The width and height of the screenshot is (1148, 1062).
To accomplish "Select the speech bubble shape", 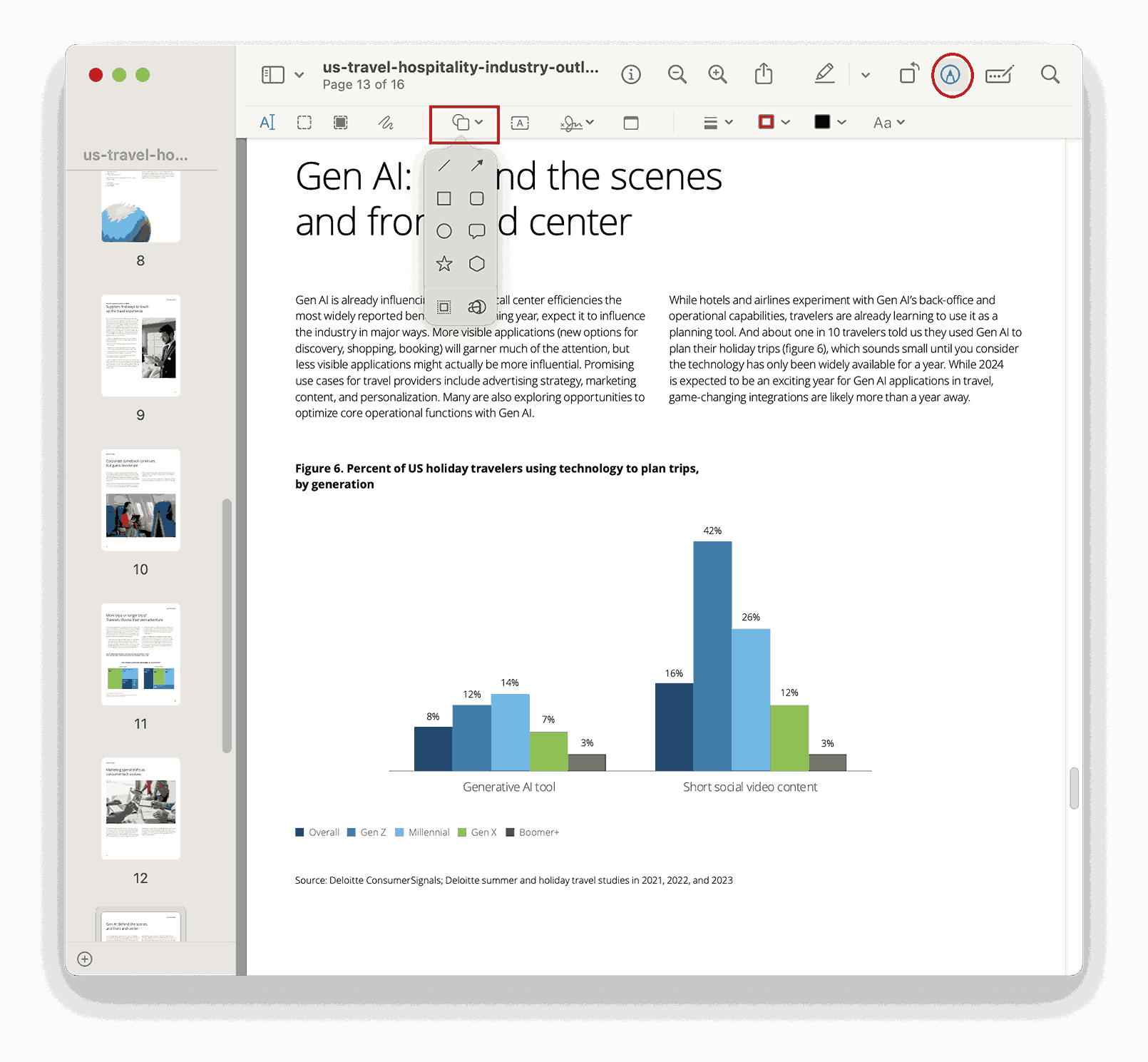I will coord(476,230).
